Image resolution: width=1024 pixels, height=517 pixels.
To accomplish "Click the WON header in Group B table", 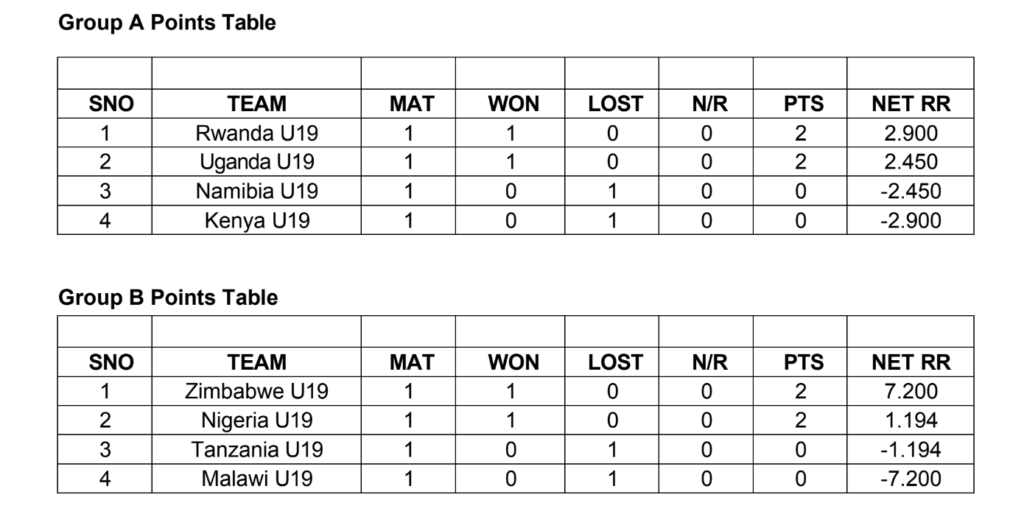I will 511,362.
